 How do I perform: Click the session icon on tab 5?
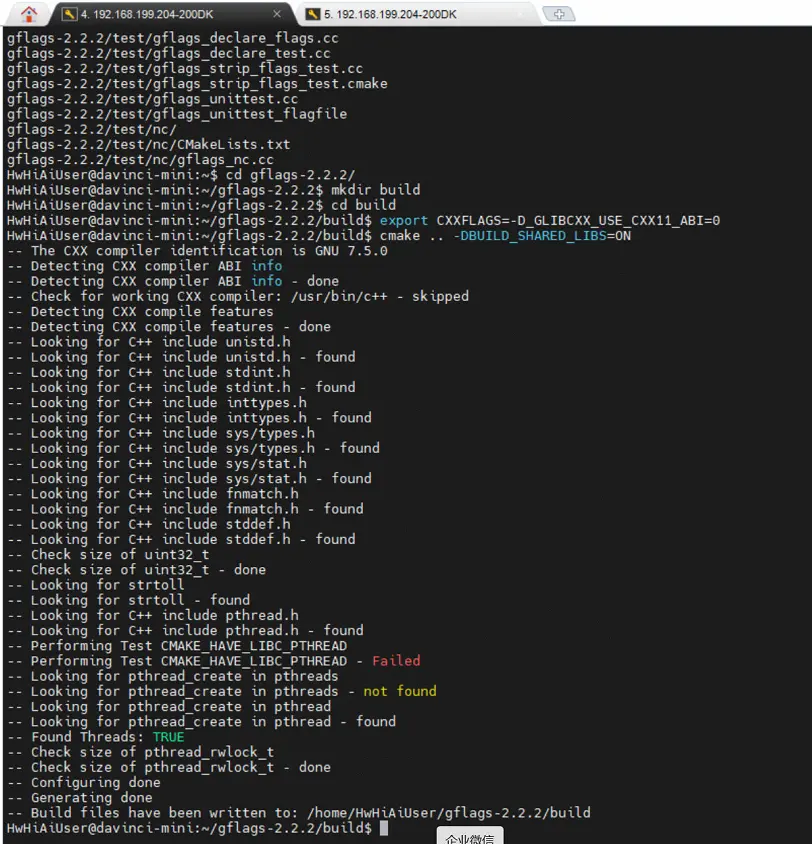[x=312, y=14]
